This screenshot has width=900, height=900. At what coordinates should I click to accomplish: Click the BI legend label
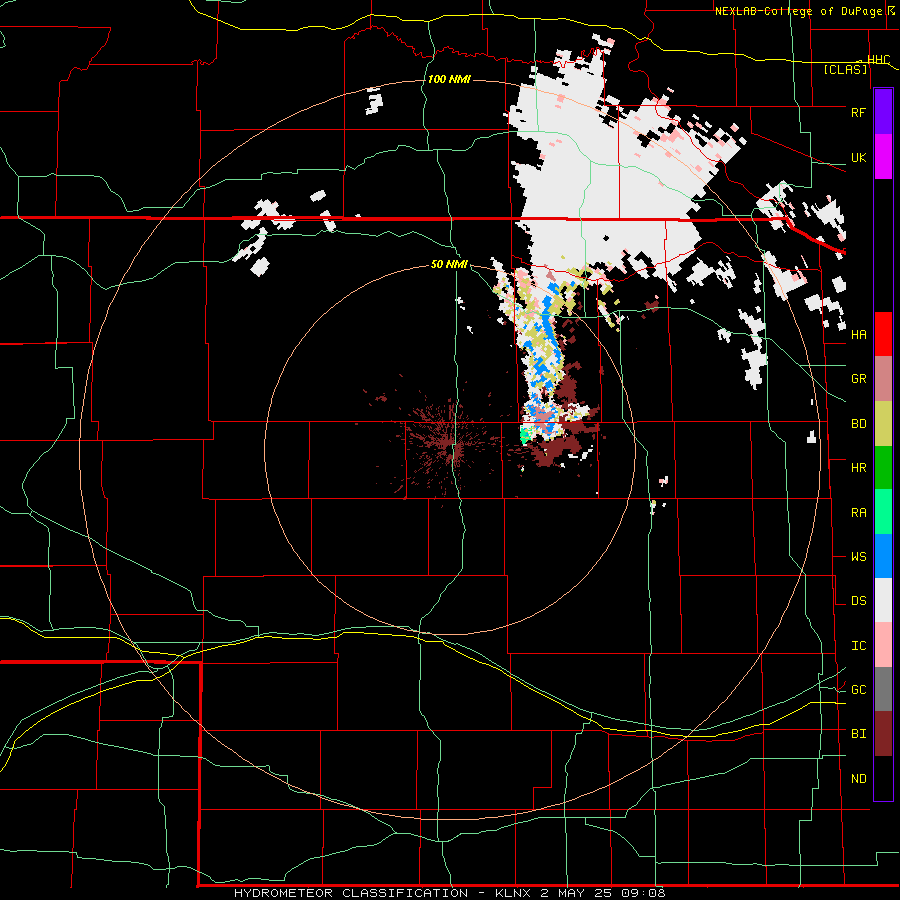pyautogui.click(x=858, y=734)
